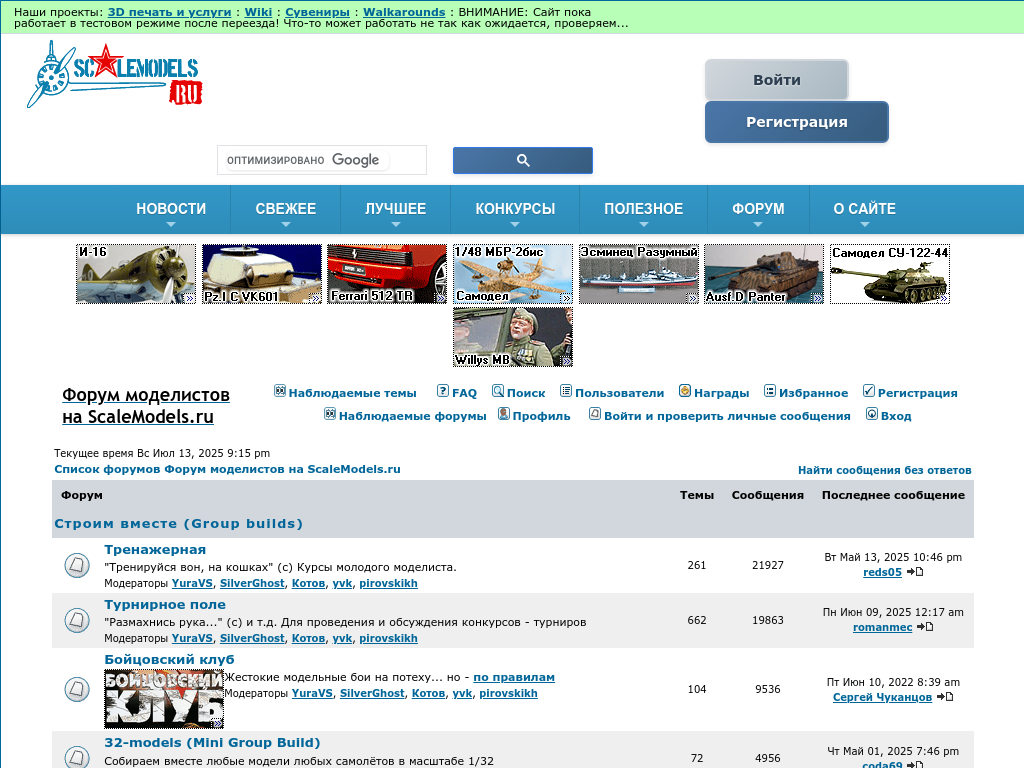1024x768 pixels.
Task: Open the Профиль profile icon
Action: pyautogui.click(x=504, y=415)
